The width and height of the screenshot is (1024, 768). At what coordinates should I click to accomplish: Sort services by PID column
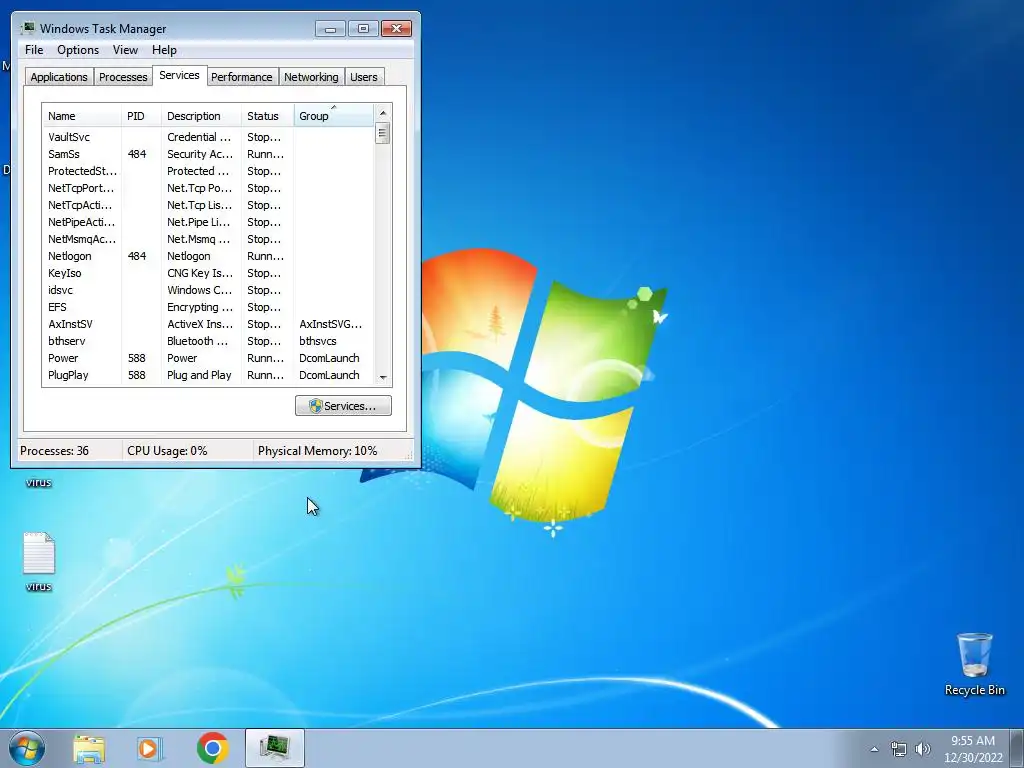(x=141, y=116)
